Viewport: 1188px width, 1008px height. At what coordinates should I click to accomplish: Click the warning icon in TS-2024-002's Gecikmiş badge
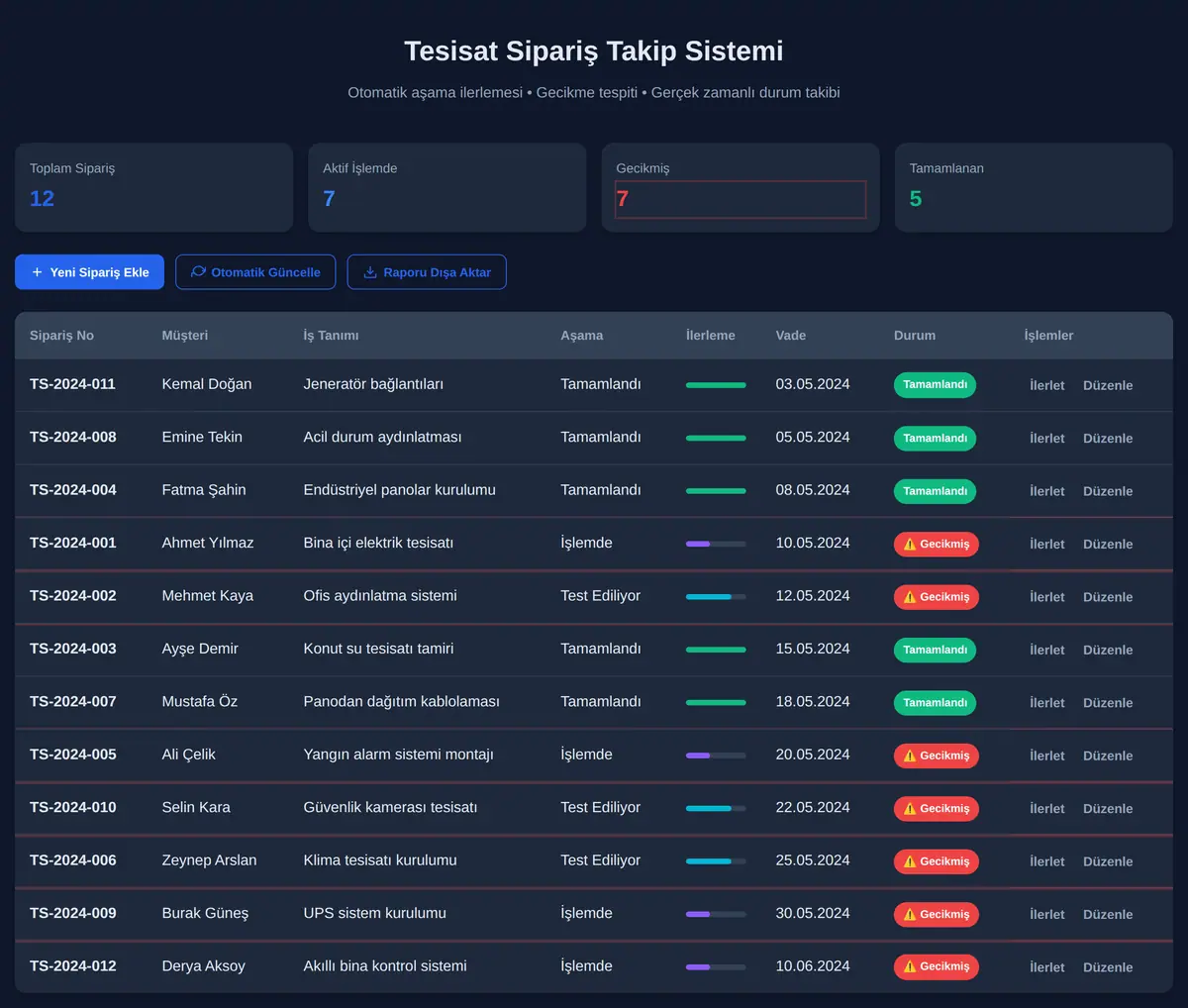(x=910, y=597)
